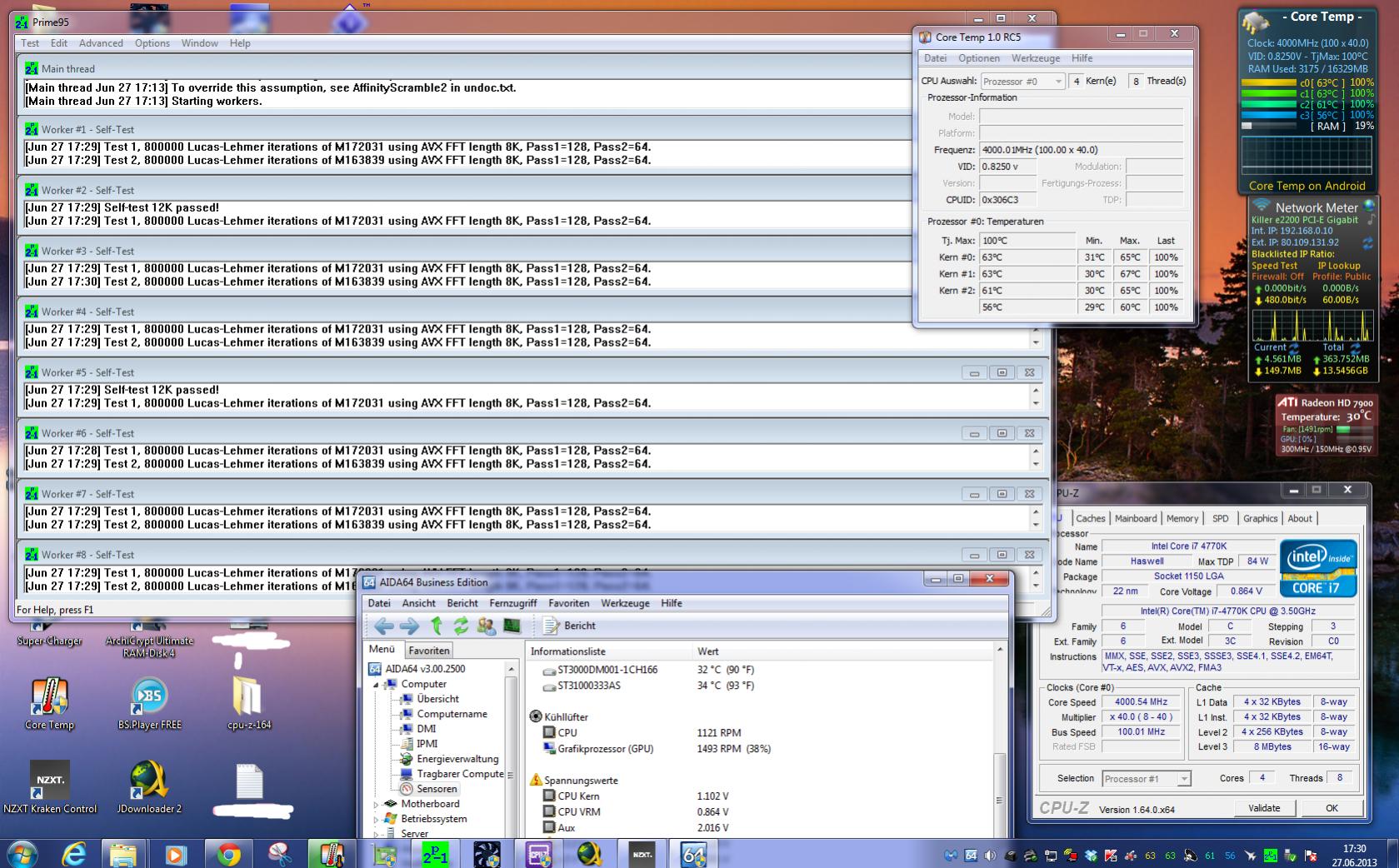Viewport: 1399px width, 868px height.
Task: Switch to Prime95 via its green taskbar button
Action: click(x=435, y=854)
